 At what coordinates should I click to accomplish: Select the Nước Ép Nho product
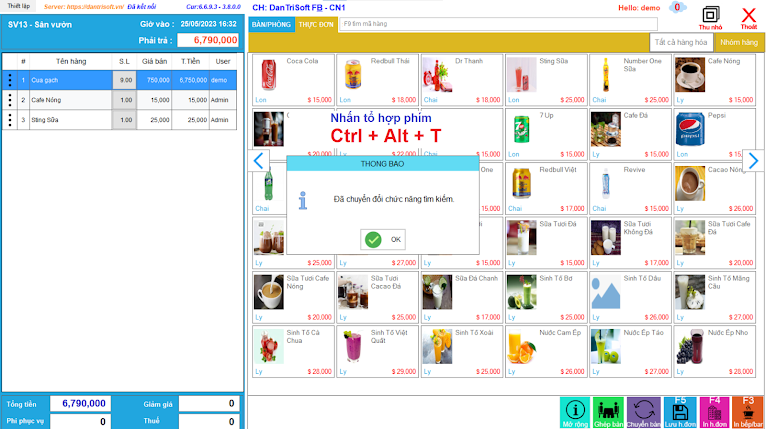coord(714,351)
